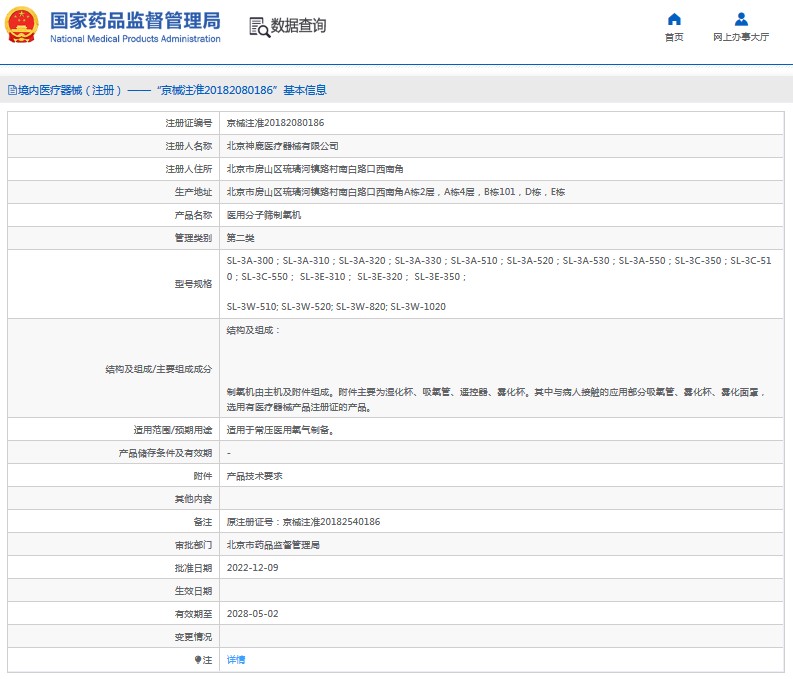Click registrant name 北京神鹿医疗器械有限公司
The height and width of the screenshot is (679, 793).
pos(275,146)
